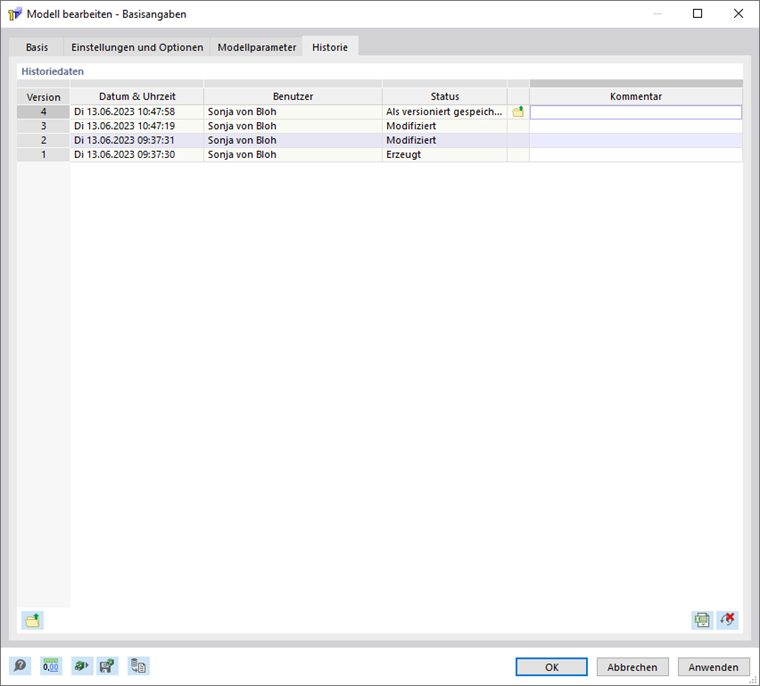Click the delete history icon with red X
This screenshot has height=686, width=760.
coord(727,620)
